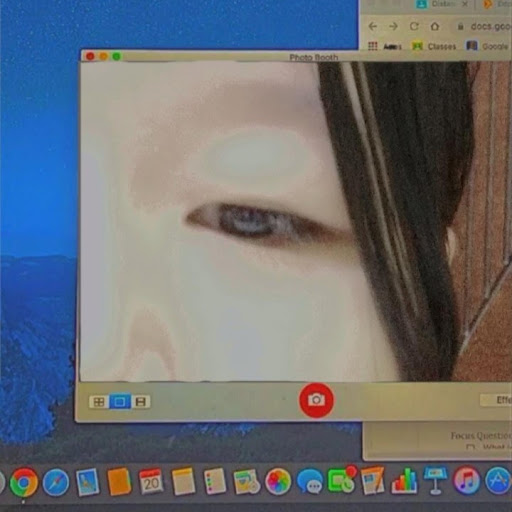Launch Pages from the Dock

(372, 481)
